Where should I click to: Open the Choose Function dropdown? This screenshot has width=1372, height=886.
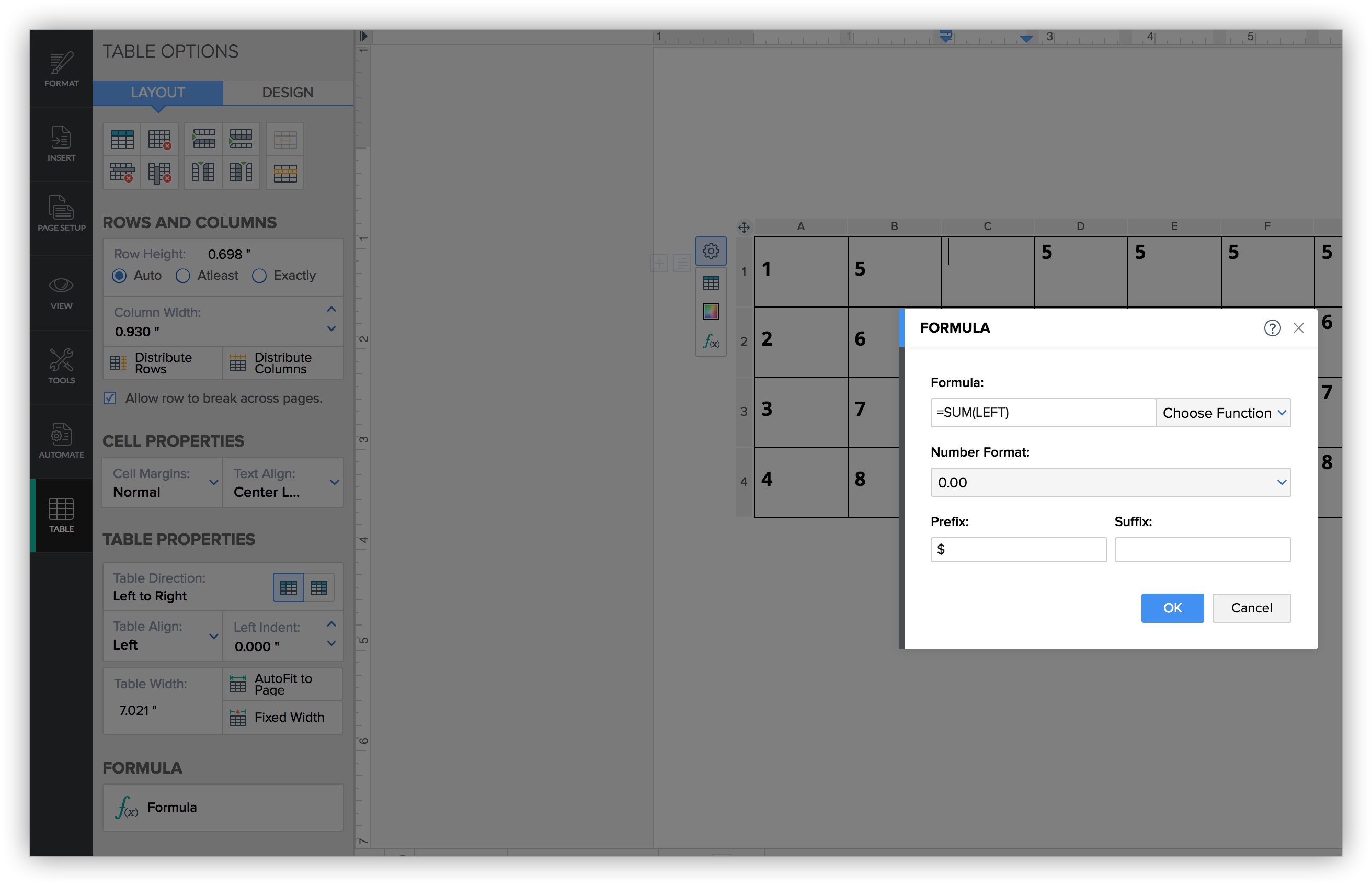point(1222,413)
